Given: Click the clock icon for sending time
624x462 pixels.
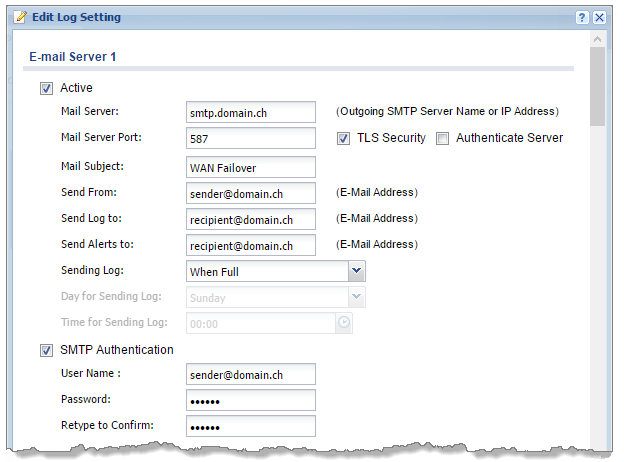Looking at the screenshot, I should (344, 323).
